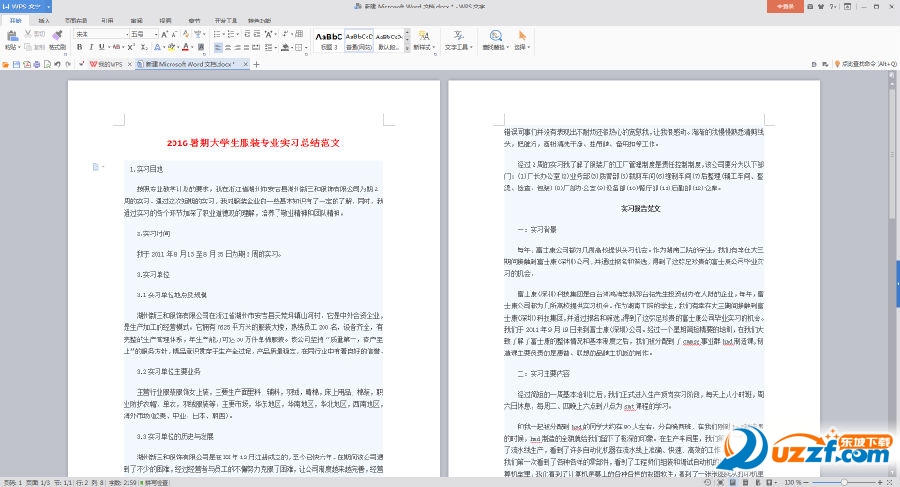Align paragraph left

(x=218, y=47)
